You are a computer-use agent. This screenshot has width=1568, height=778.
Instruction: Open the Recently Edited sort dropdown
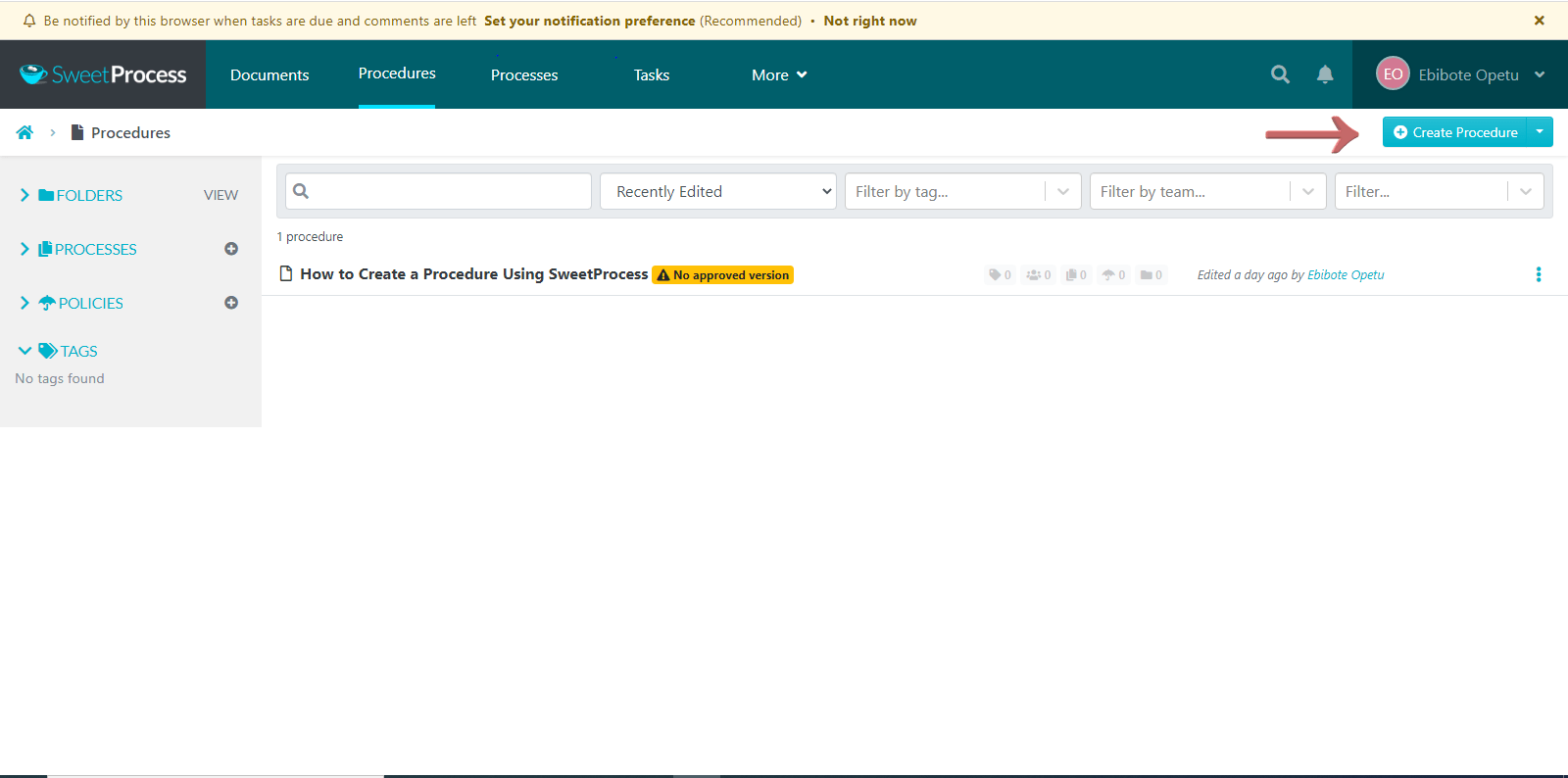pos(718,191)
